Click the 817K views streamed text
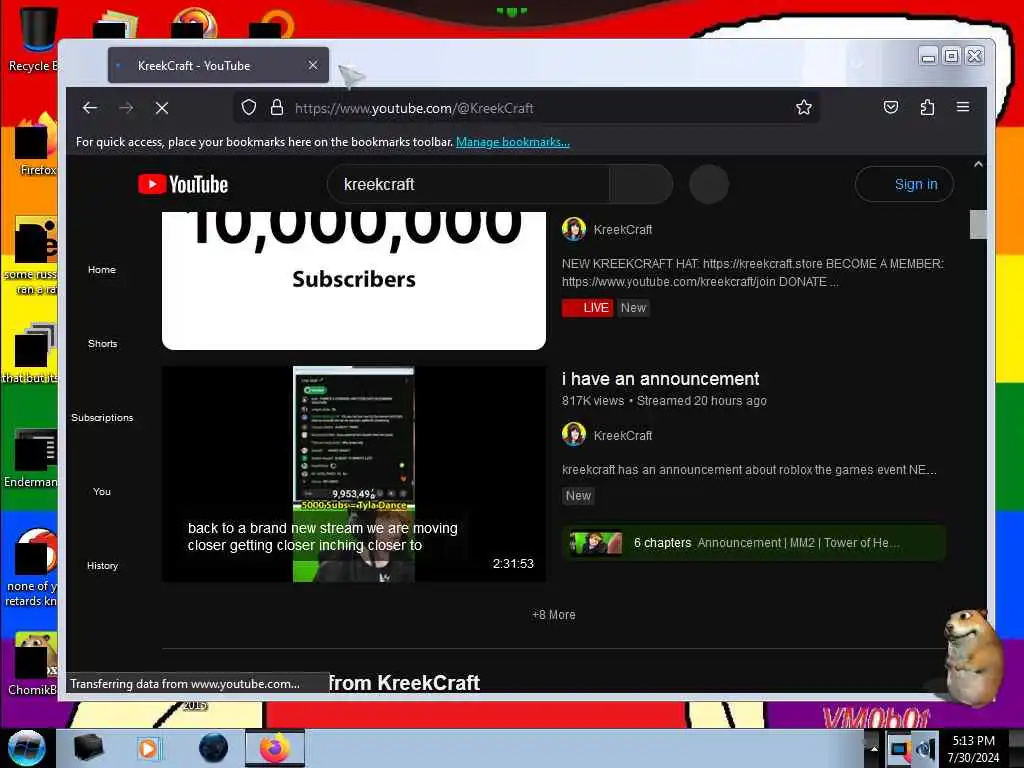Screen dimensions: 1024x768 664,401
